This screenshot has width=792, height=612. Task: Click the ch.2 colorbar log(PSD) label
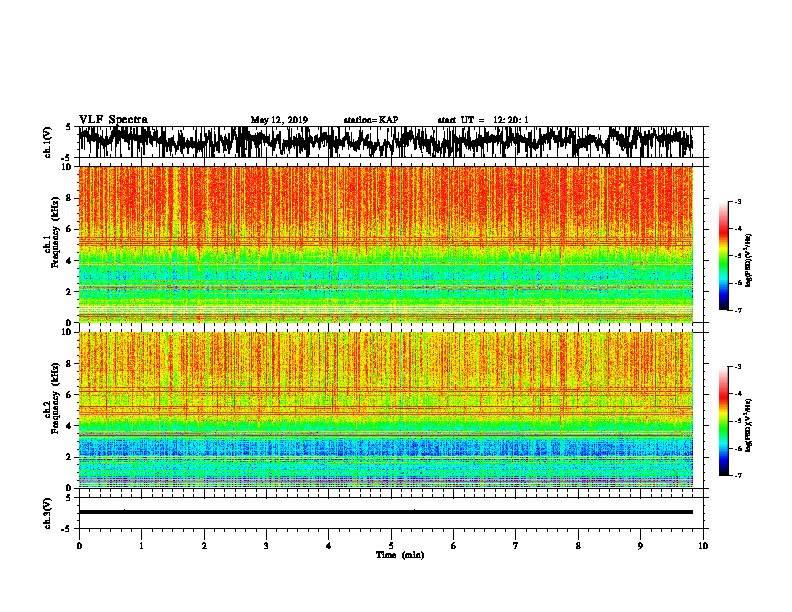click(x=749, y=425)
